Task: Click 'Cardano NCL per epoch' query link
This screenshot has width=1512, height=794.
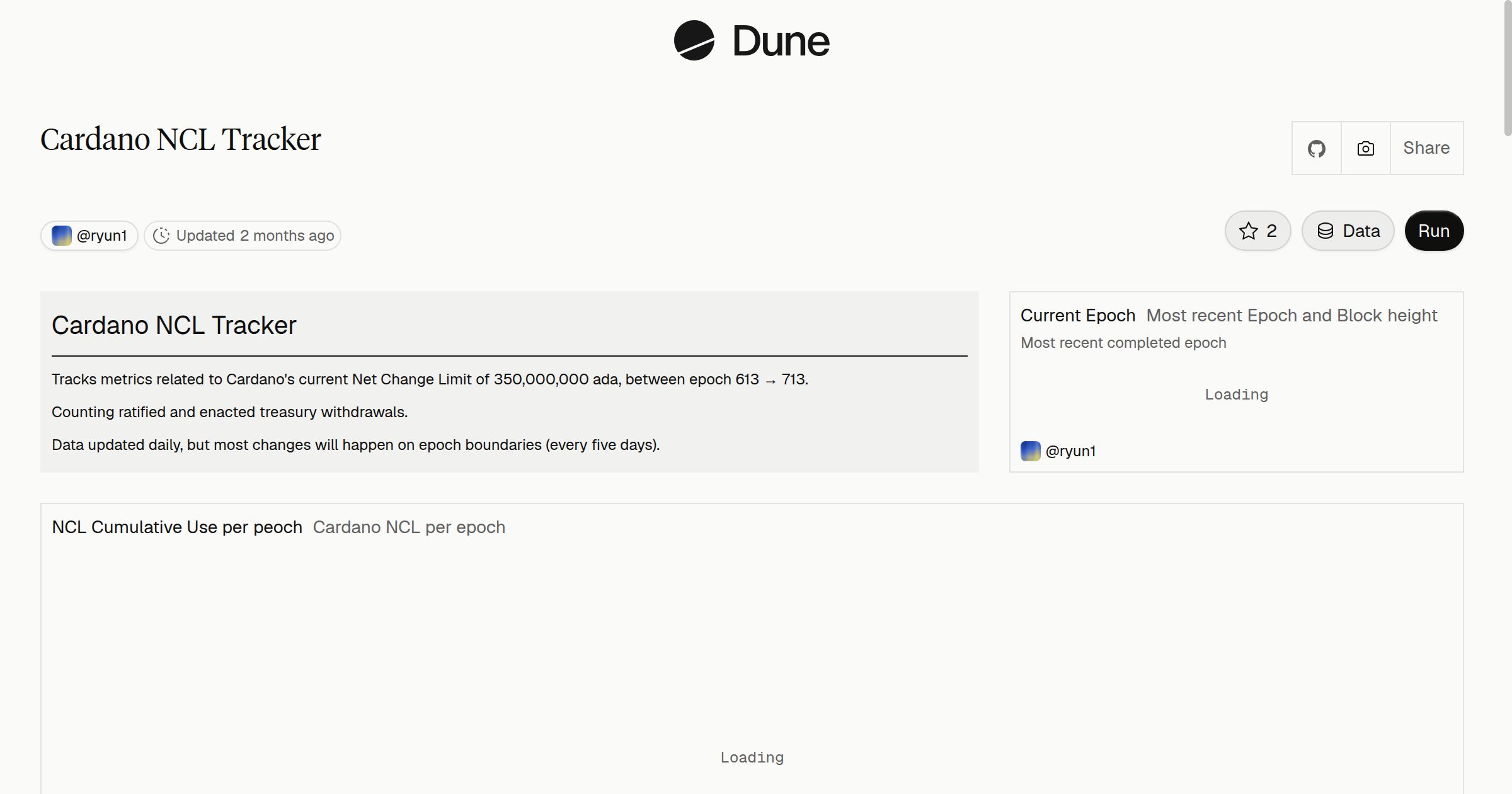Action: 409,527
